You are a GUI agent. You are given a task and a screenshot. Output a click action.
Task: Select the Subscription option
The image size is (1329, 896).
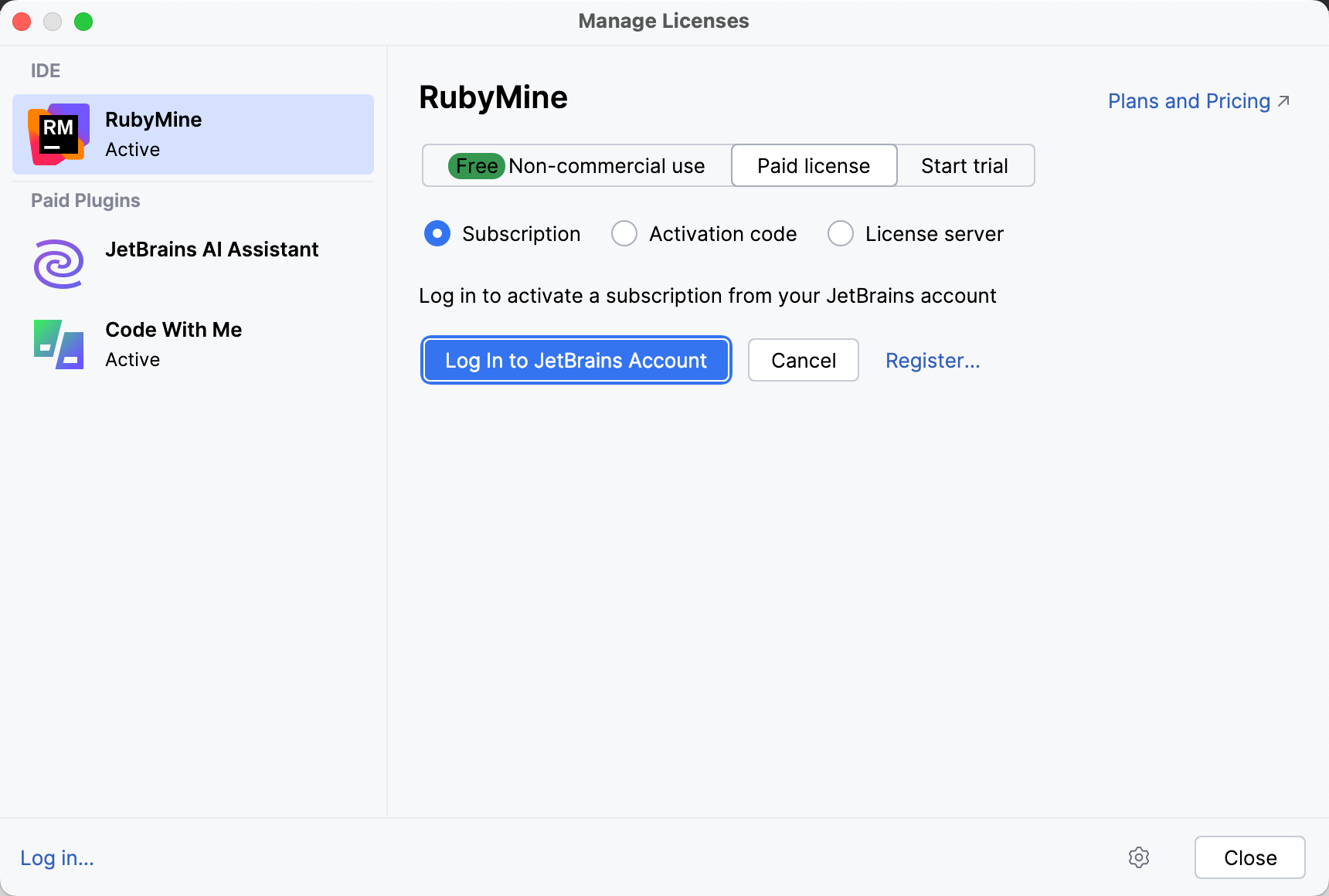(437, 233)
